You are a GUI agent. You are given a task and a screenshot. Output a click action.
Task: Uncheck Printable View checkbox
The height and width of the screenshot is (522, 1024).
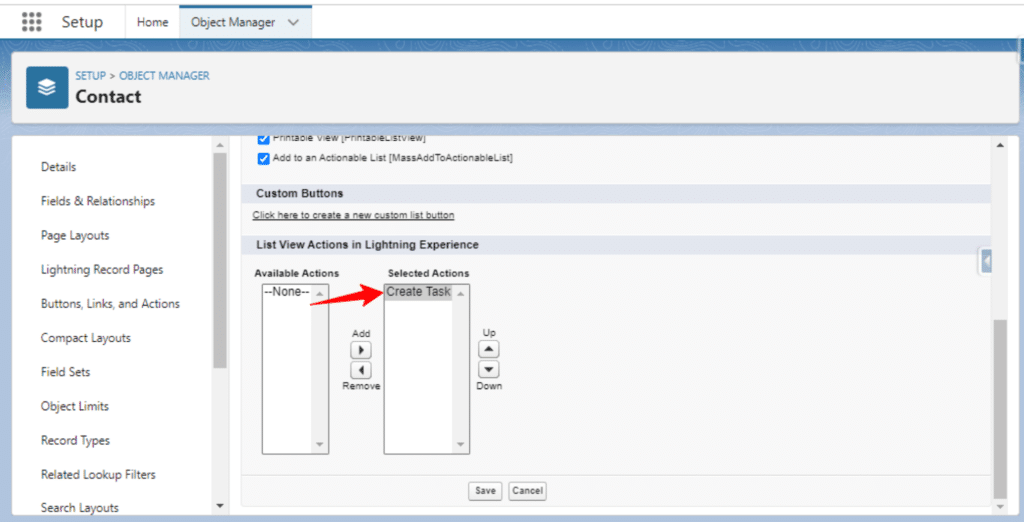coord(264,139)
